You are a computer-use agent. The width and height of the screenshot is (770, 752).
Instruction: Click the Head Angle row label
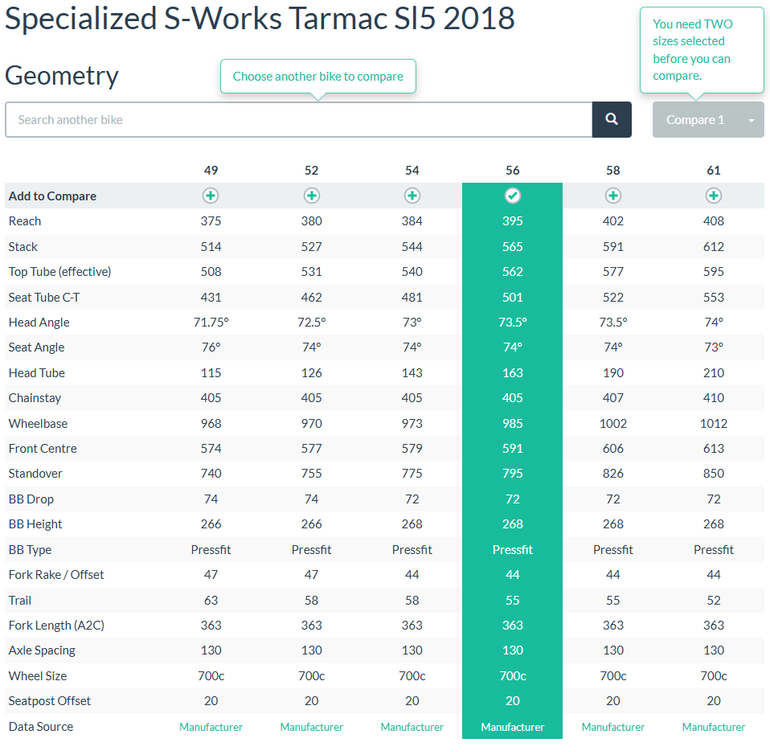tap(39, 322)
